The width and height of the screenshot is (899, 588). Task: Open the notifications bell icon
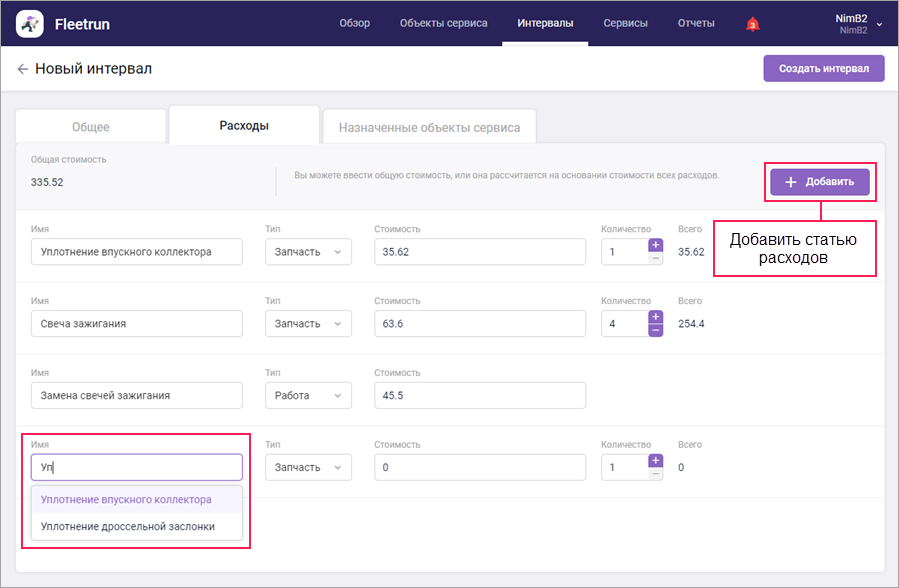tap(752, 24)
